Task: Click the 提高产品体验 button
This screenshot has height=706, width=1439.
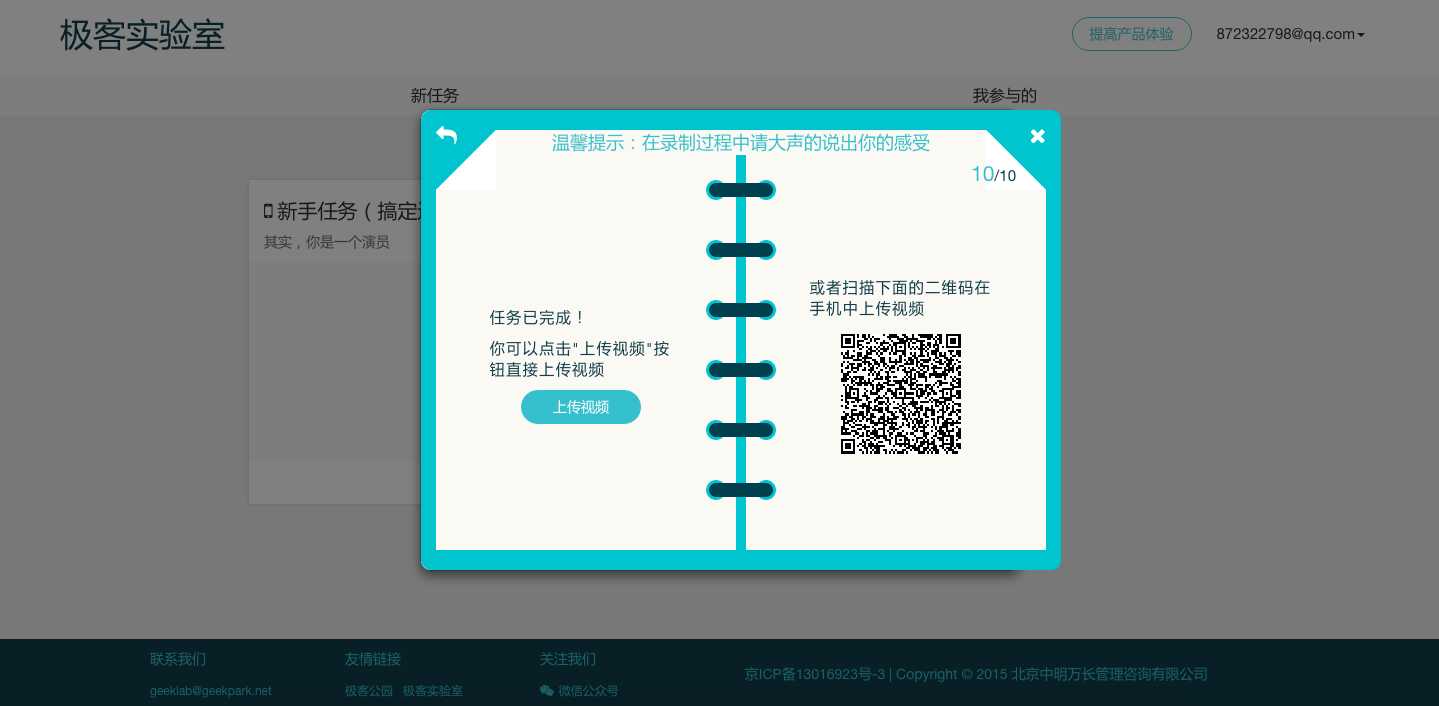Action: 1131,34
